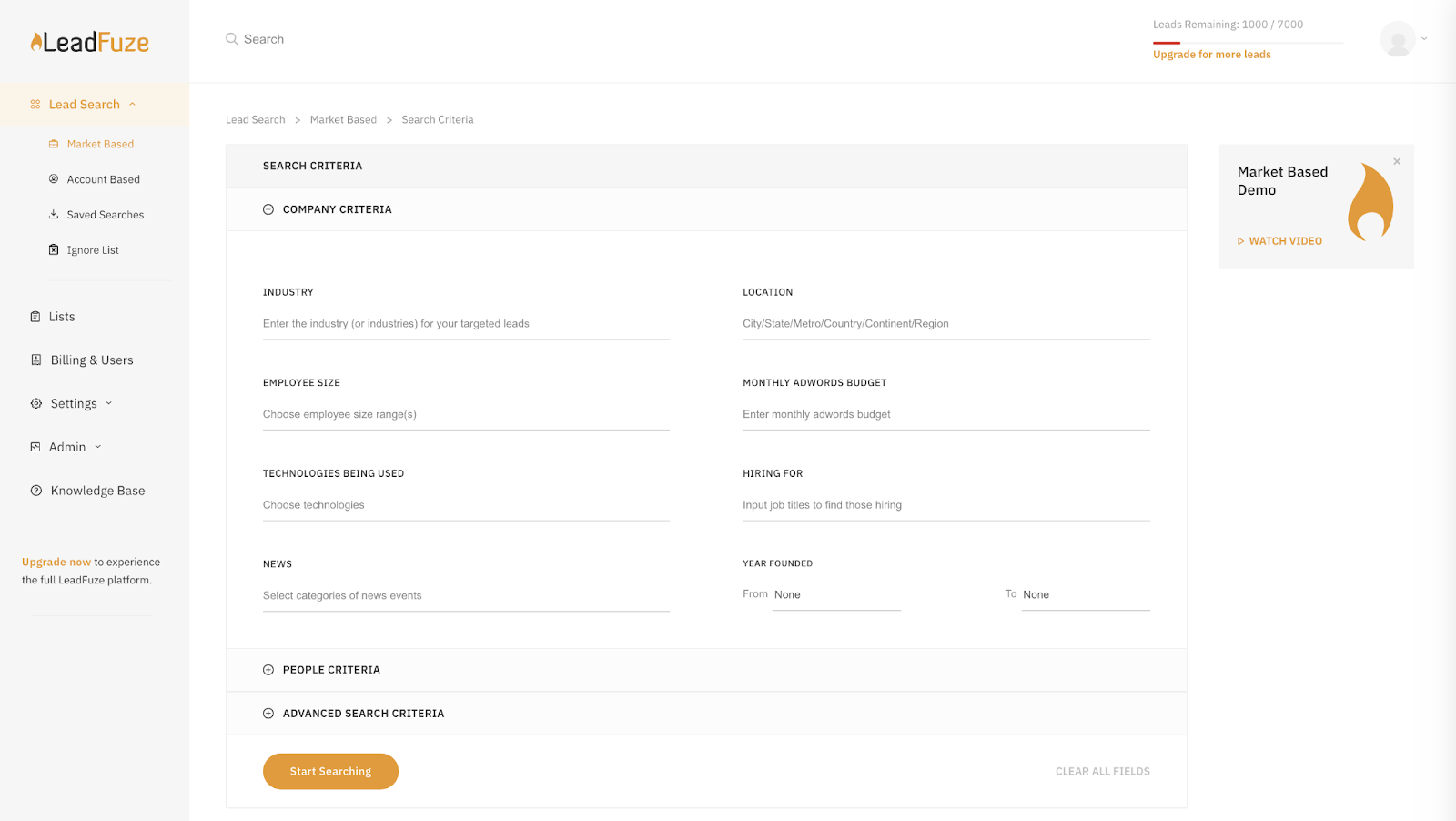Select Lists in the sidebar

[62, 316]
